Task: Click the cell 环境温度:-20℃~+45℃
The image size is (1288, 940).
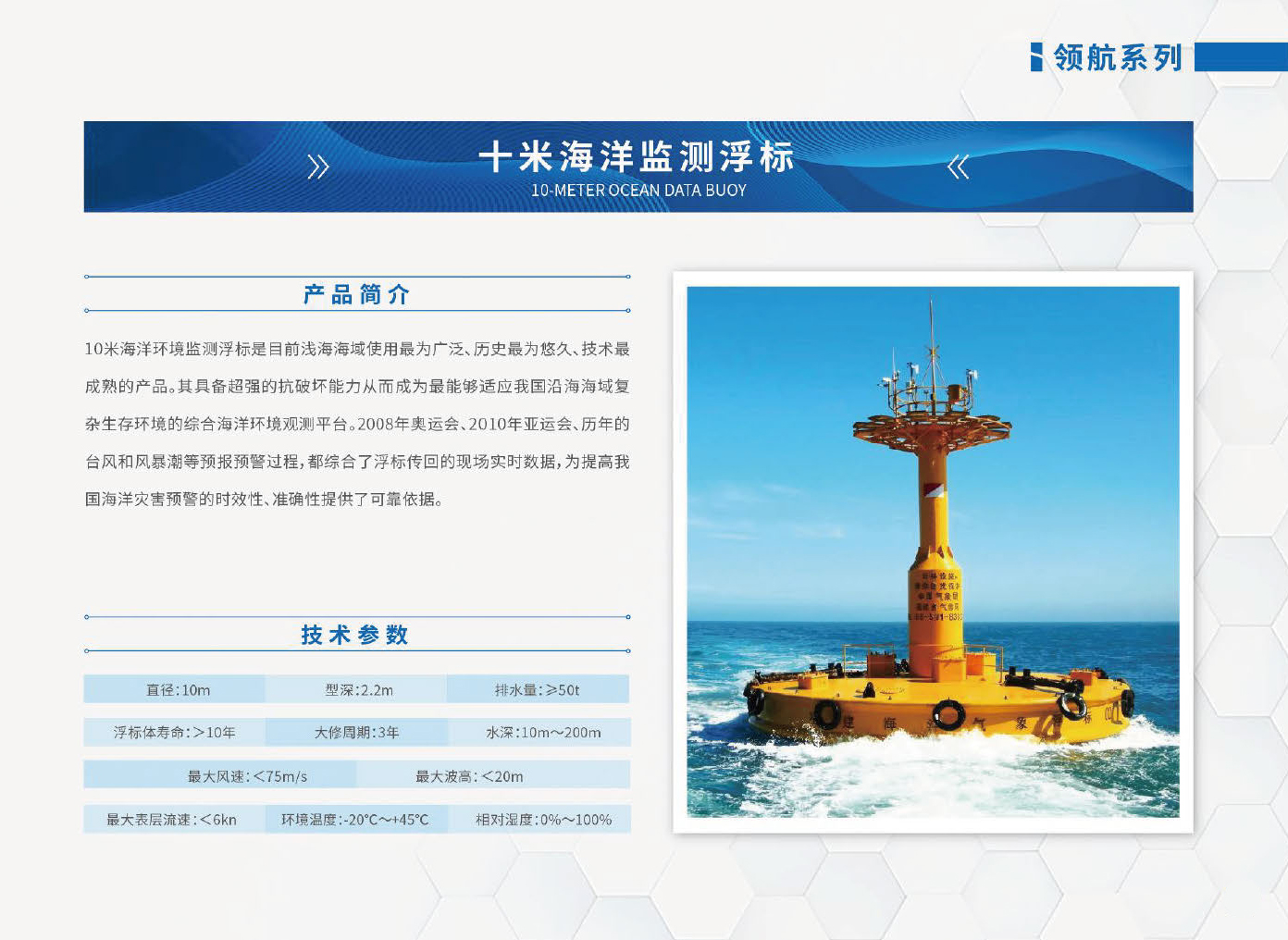Action: [357, 819]
